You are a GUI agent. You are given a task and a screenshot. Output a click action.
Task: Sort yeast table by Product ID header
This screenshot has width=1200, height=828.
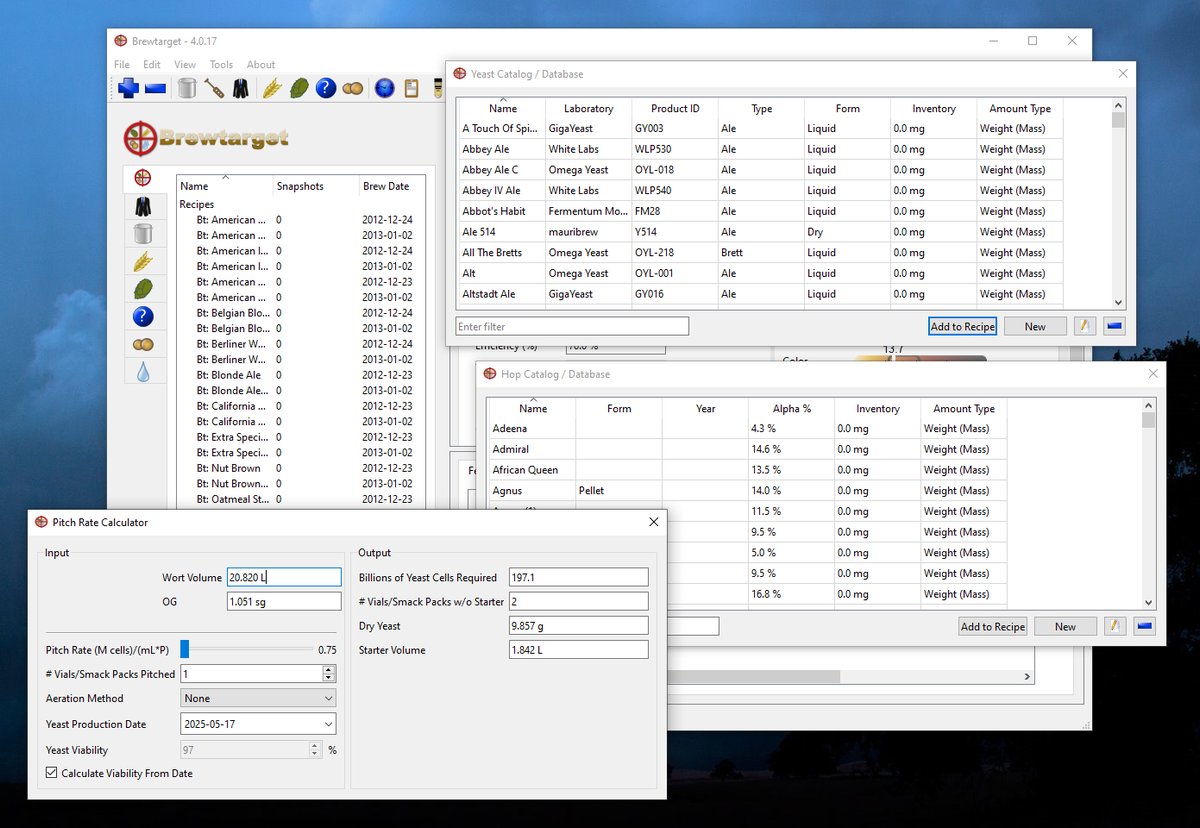point(675,108)
